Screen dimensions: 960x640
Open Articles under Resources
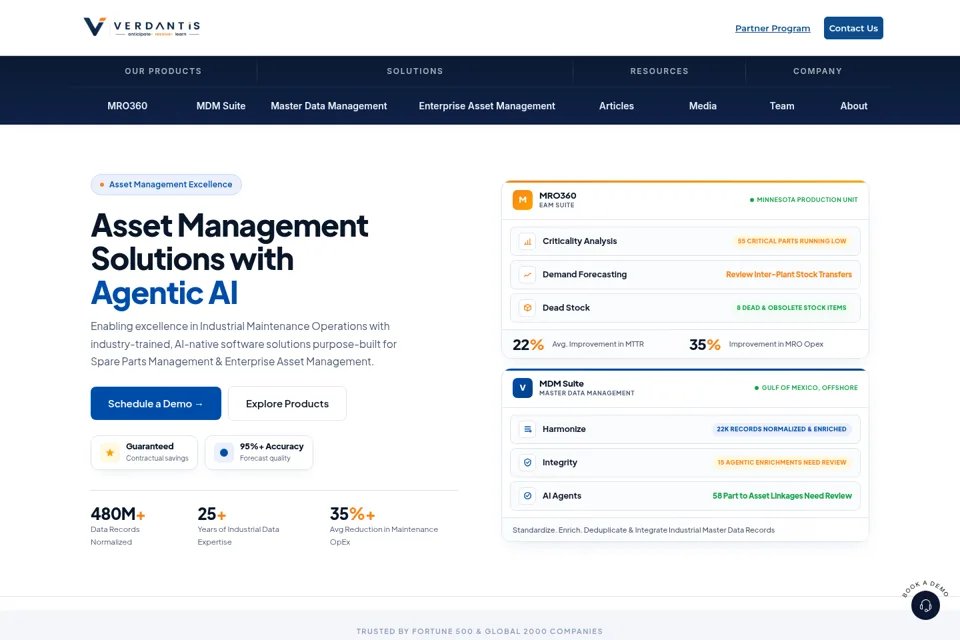pyautogui.click(x=617, y=106)
